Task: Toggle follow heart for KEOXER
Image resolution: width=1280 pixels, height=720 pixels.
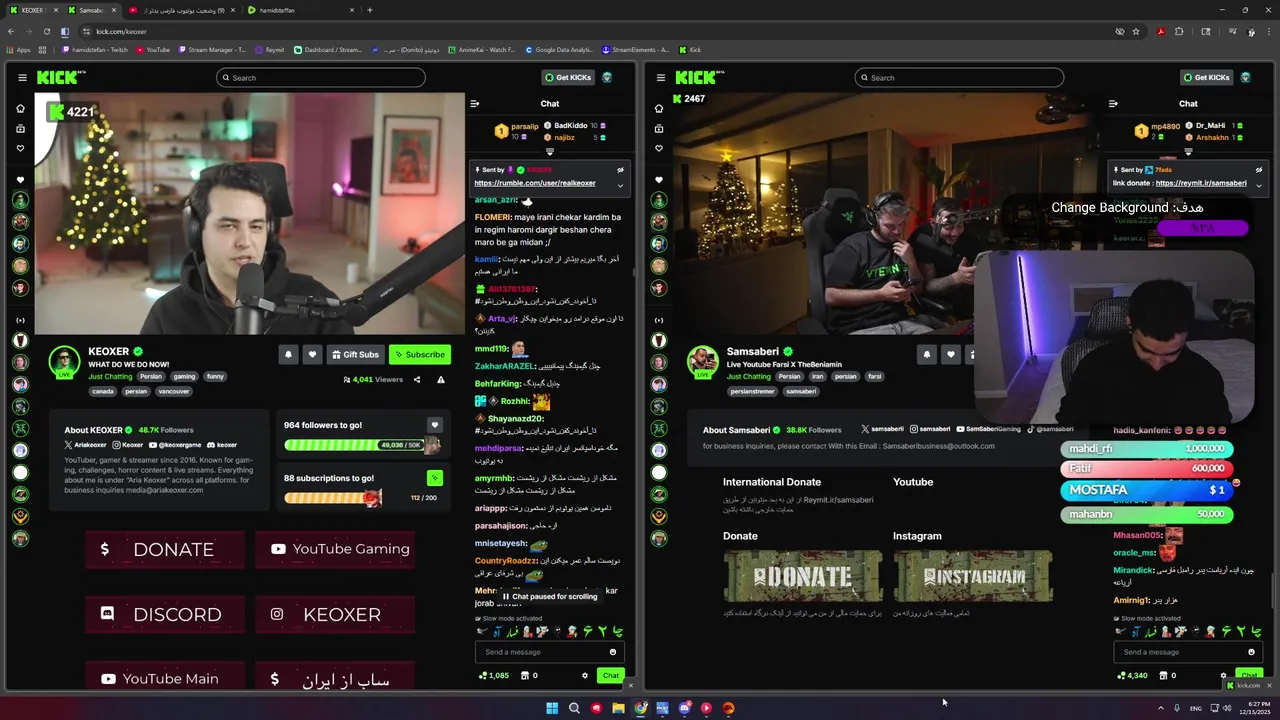Action: pos(312,354)
